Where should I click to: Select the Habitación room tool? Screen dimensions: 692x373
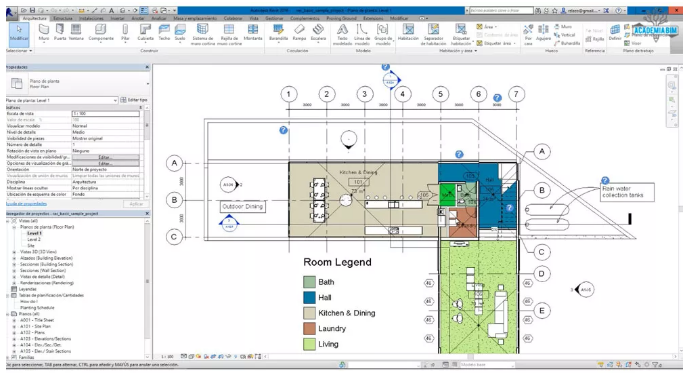[408, 33]
